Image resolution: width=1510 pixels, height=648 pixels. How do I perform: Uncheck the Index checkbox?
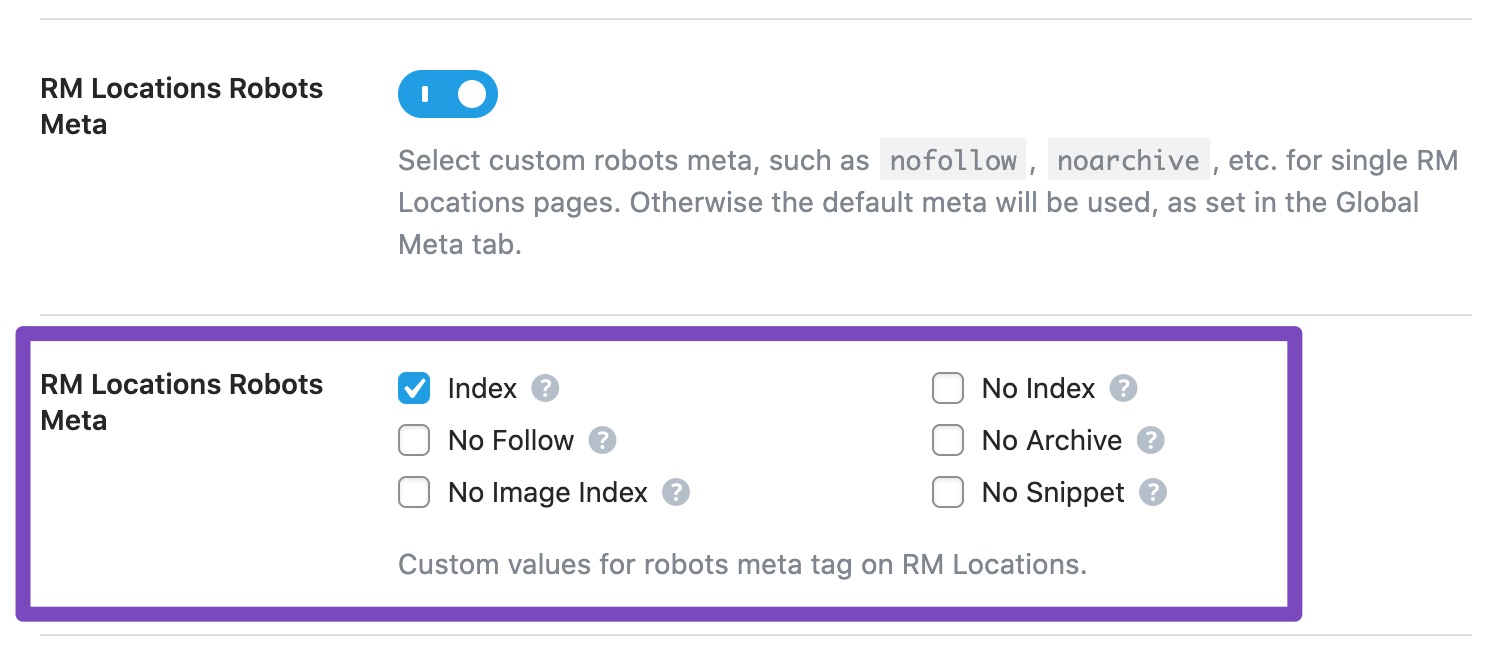pos(413,388)
